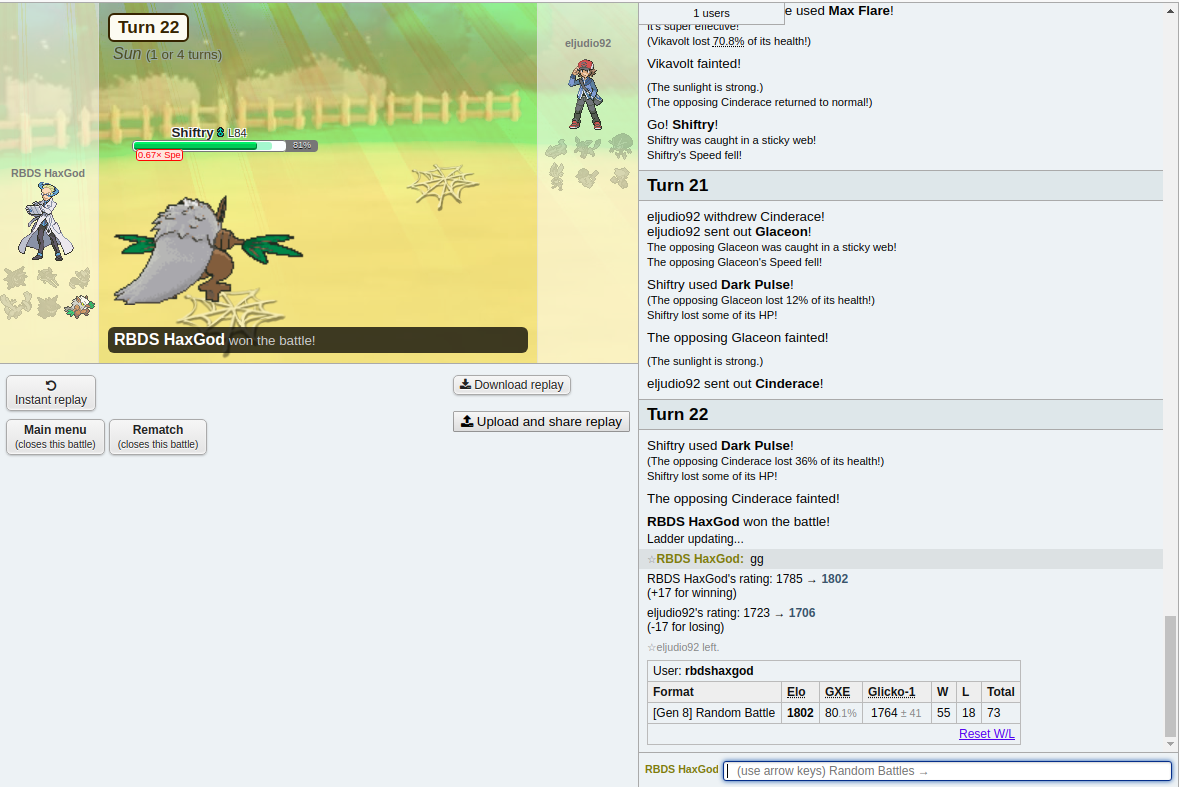The height and width of the screenshot is (787, 1179).
Task: Click the "[Gen 8] Random Battle" table cell
Action: [714, 713]
